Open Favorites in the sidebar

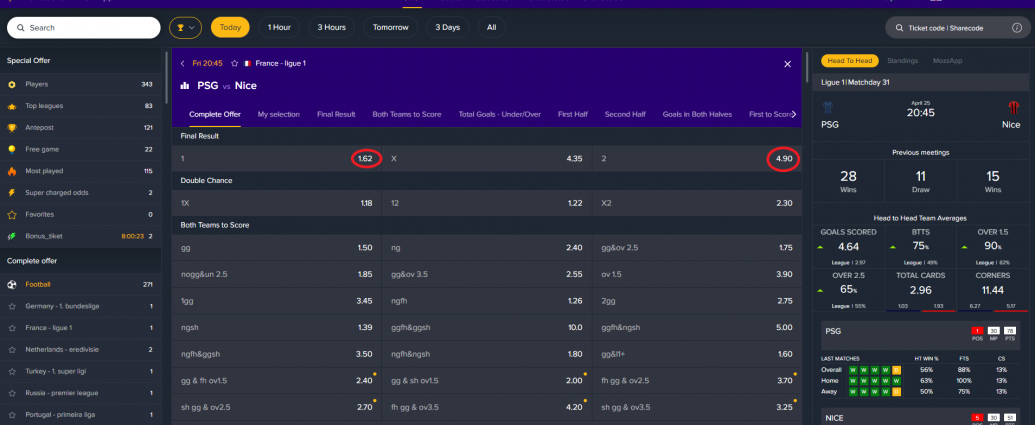pos(81,214)
